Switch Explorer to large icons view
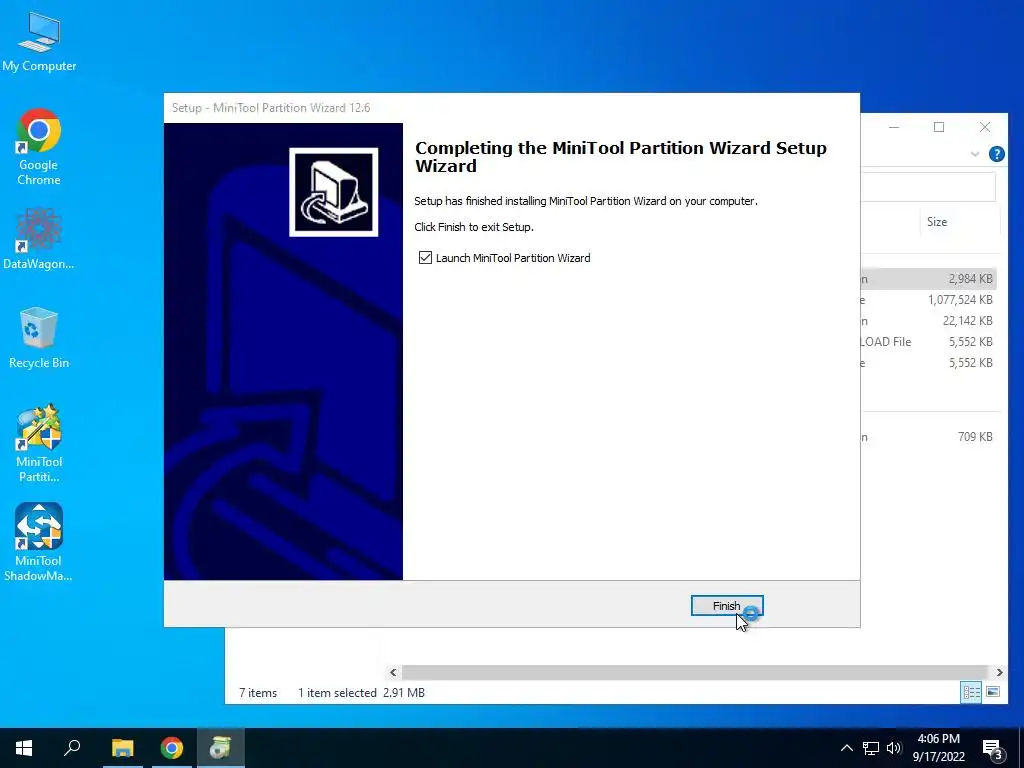The image size is (1024, 768). click(993, 692)
